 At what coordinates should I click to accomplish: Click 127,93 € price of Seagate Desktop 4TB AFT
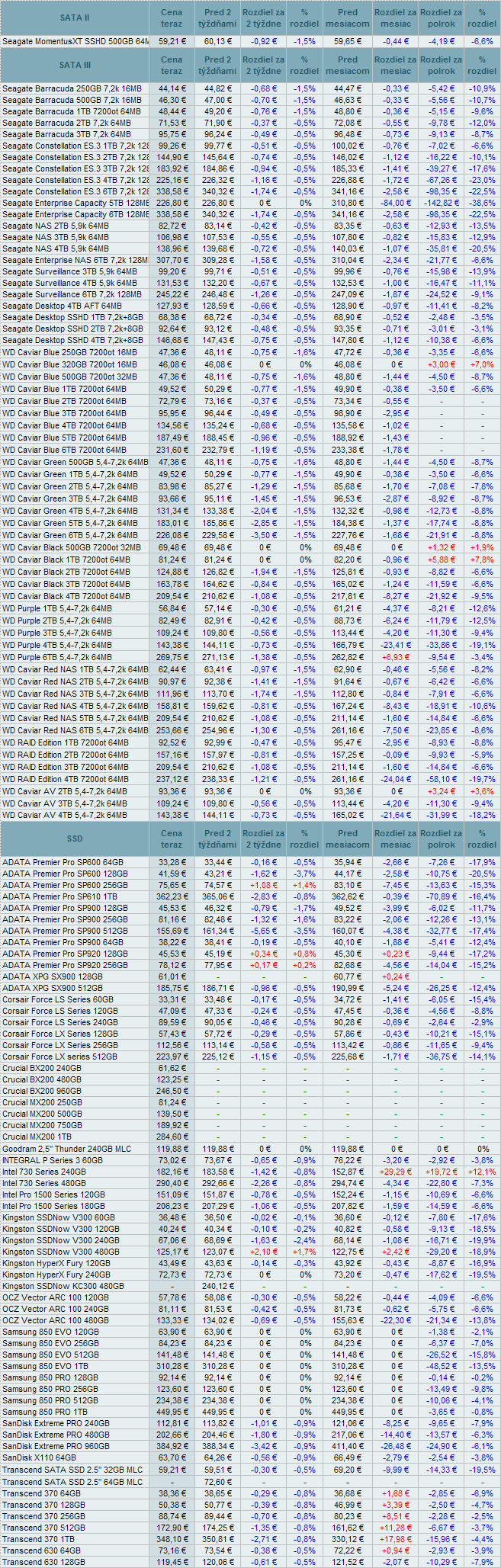172,306
